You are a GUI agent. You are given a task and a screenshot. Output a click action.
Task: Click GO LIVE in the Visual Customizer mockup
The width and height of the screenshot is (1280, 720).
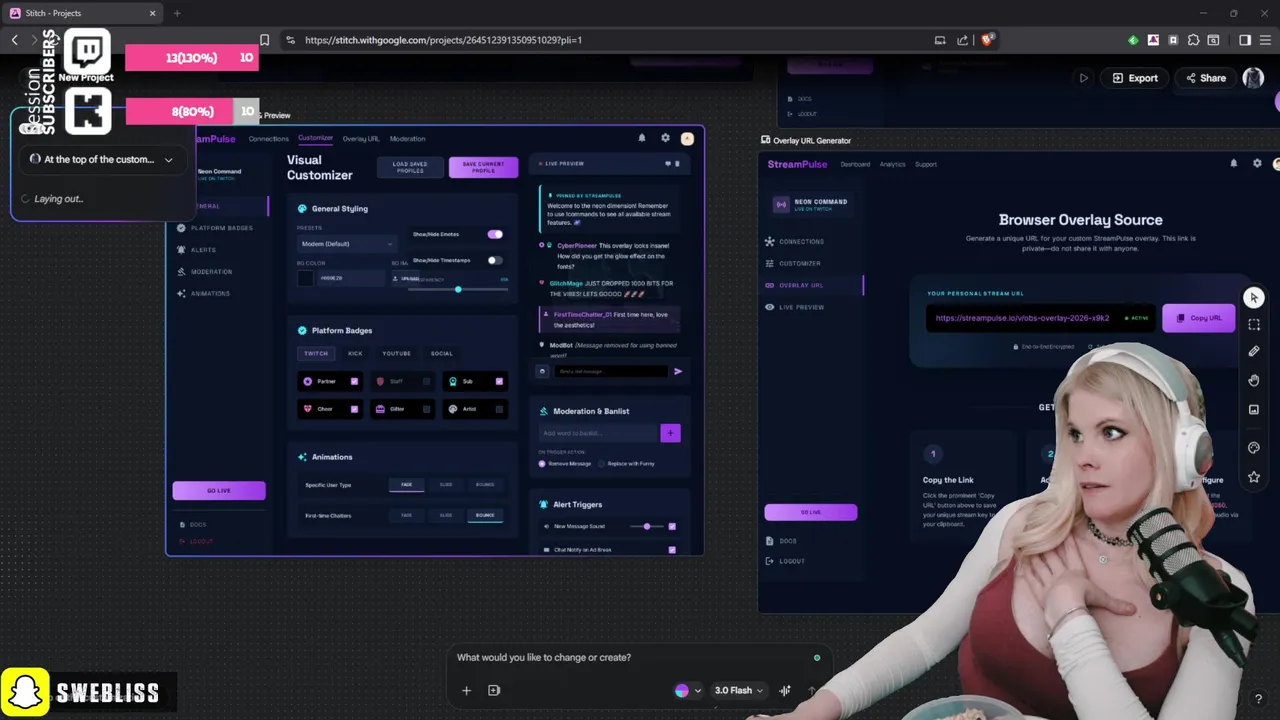pyautogui.click(x=219, y=490)
